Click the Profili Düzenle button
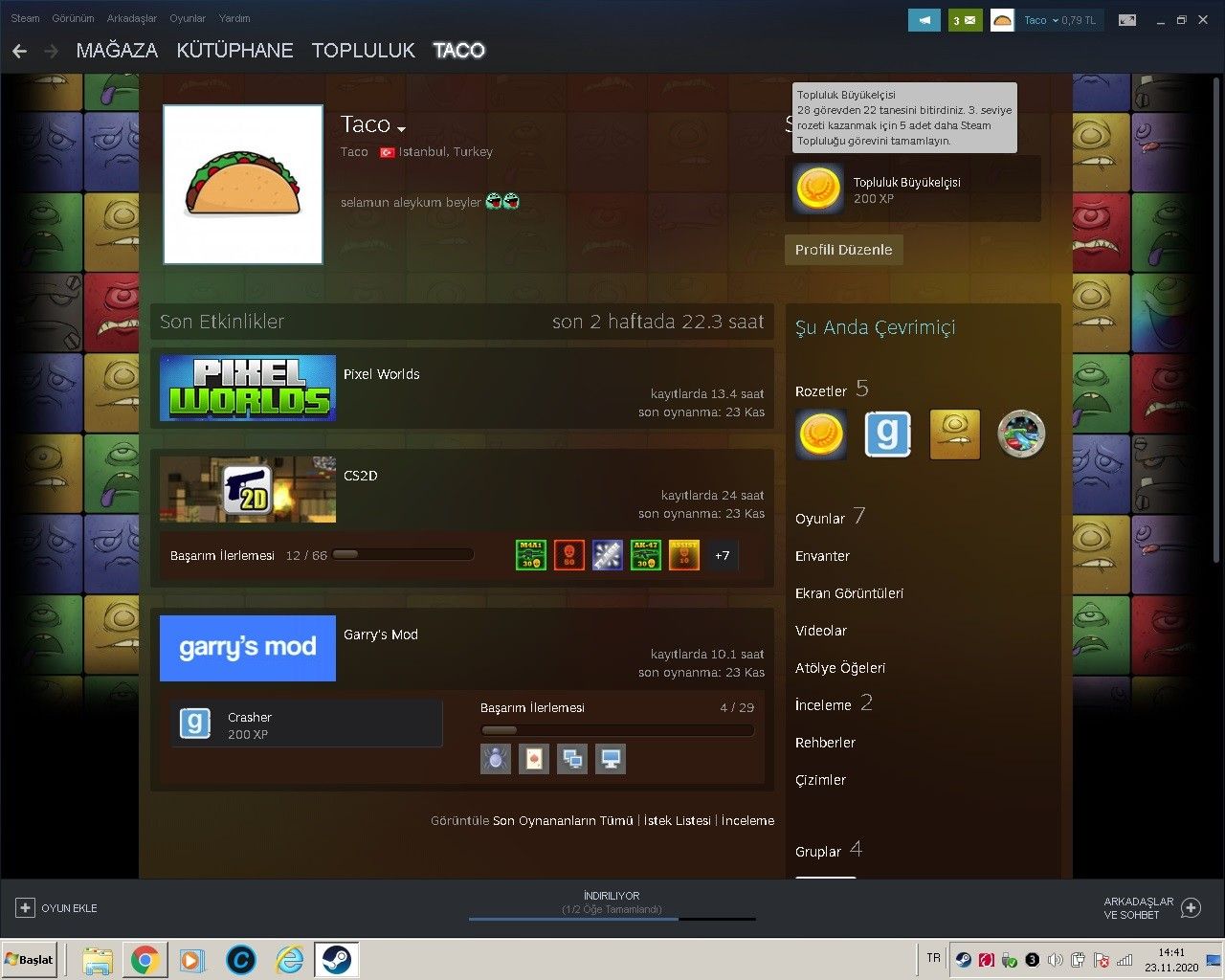Image resolution: width=1225 pixels, height=980 pixels. point(843,250)
